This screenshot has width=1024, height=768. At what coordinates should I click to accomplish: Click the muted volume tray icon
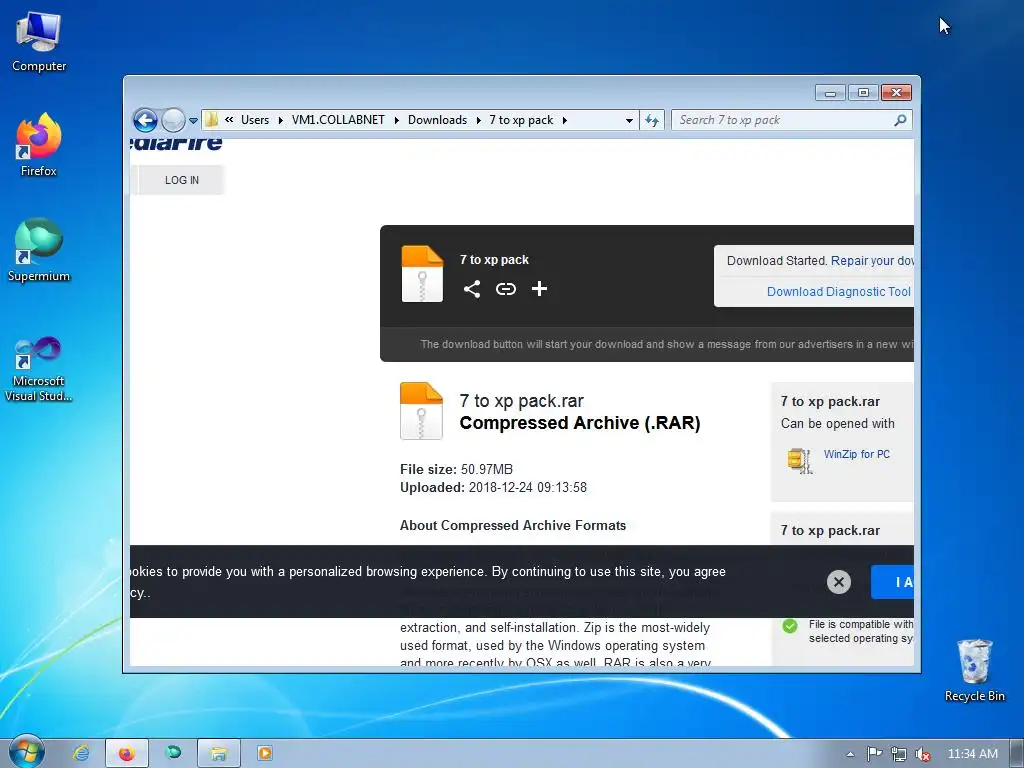922,754
